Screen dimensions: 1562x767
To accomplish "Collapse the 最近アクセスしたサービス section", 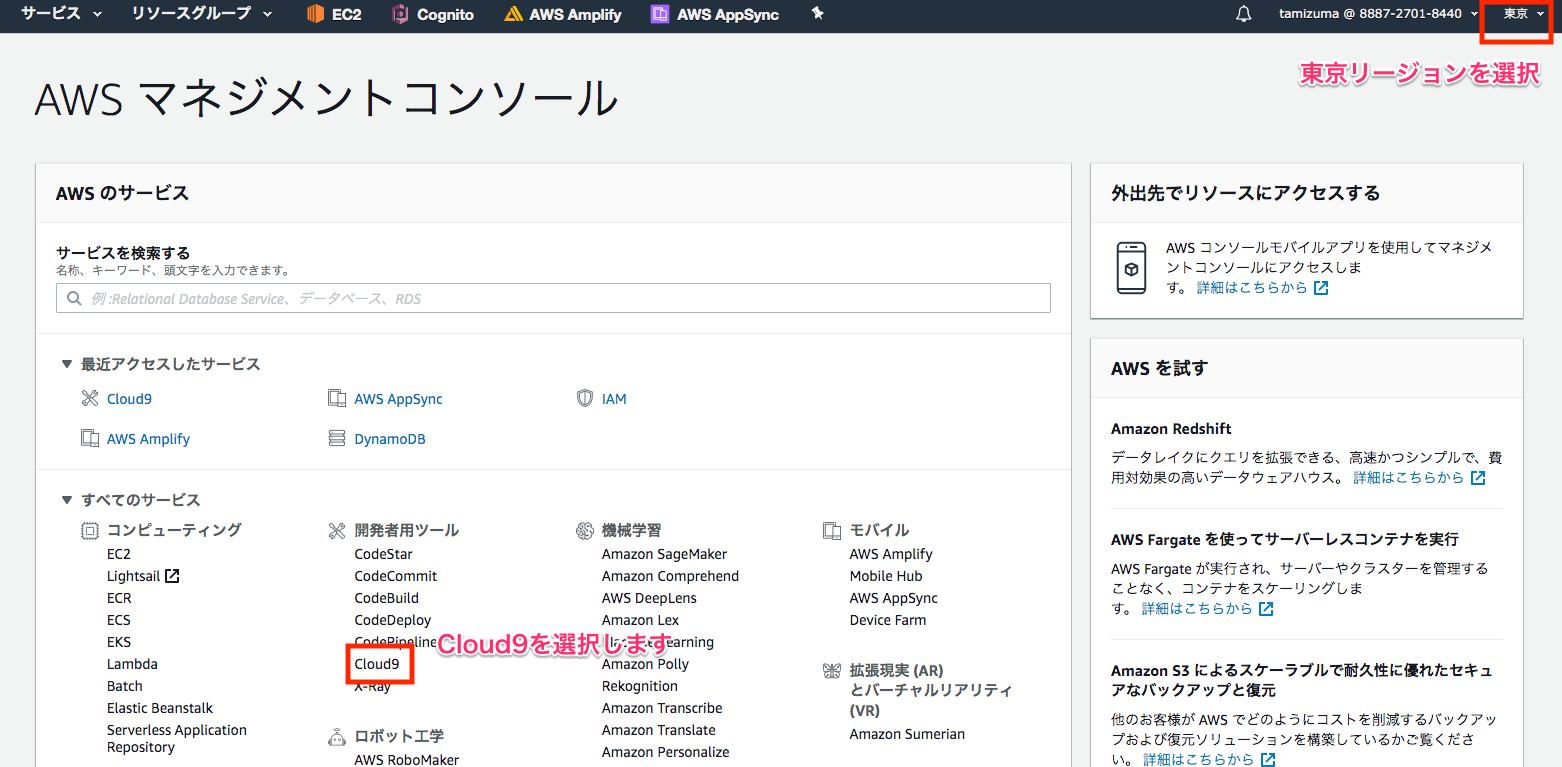I will coord(67,364).
